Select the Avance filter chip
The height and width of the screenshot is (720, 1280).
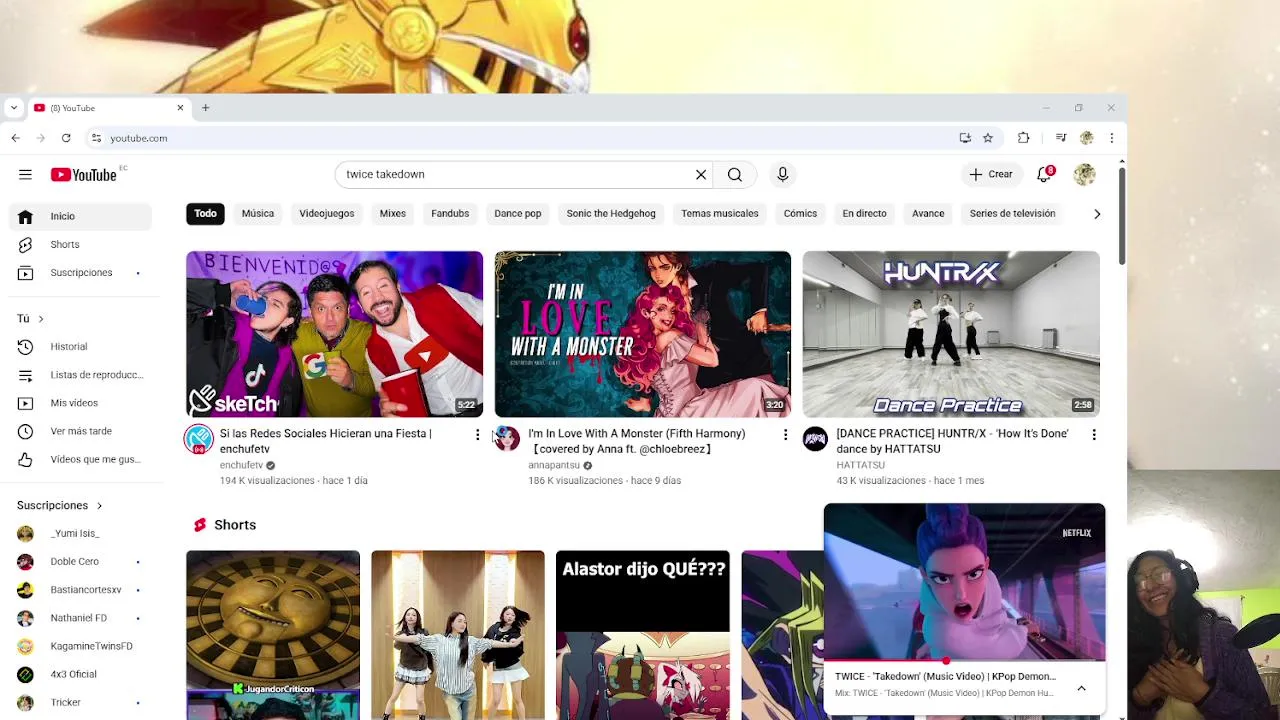tap(928, 213)
